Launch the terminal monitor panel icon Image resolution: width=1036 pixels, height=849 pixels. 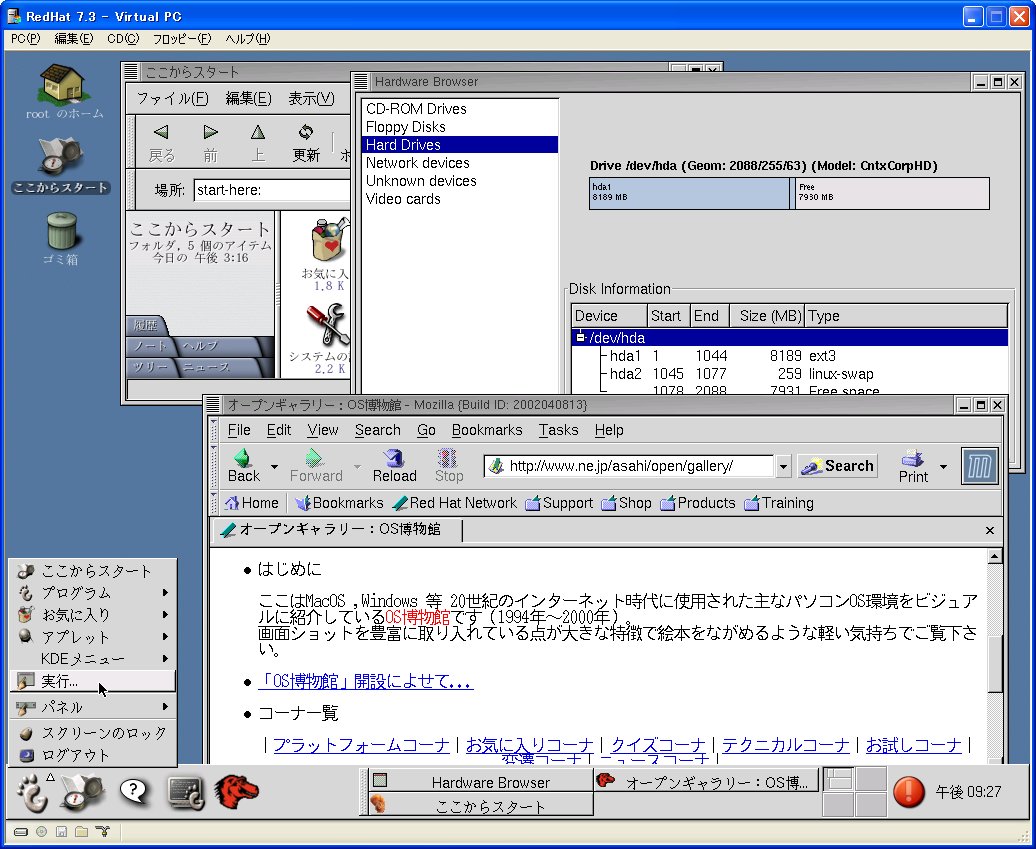click(x=186, y=792)
